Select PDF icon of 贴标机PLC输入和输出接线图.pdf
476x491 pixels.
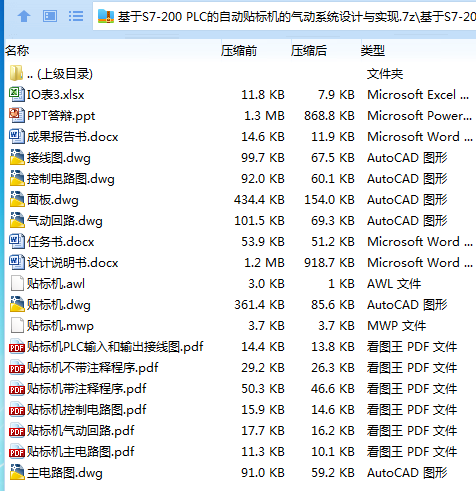pyautogui.click(x=17, y=347)
